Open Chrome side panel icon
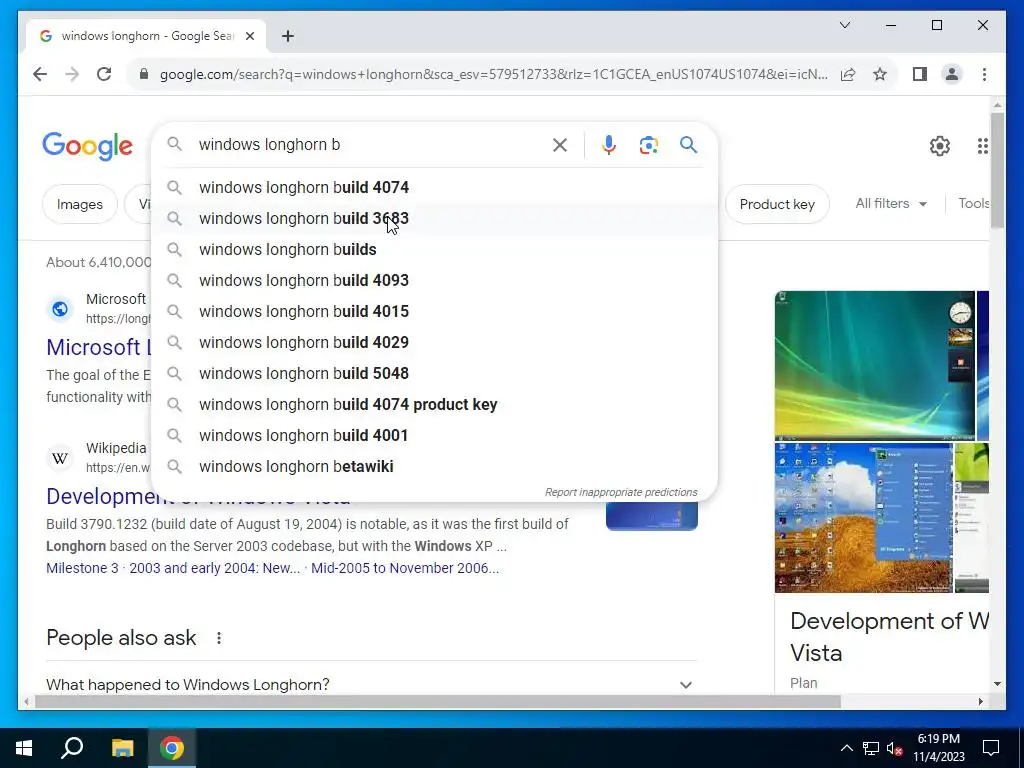Screen dimensions: 1024x768 [920, 74]
